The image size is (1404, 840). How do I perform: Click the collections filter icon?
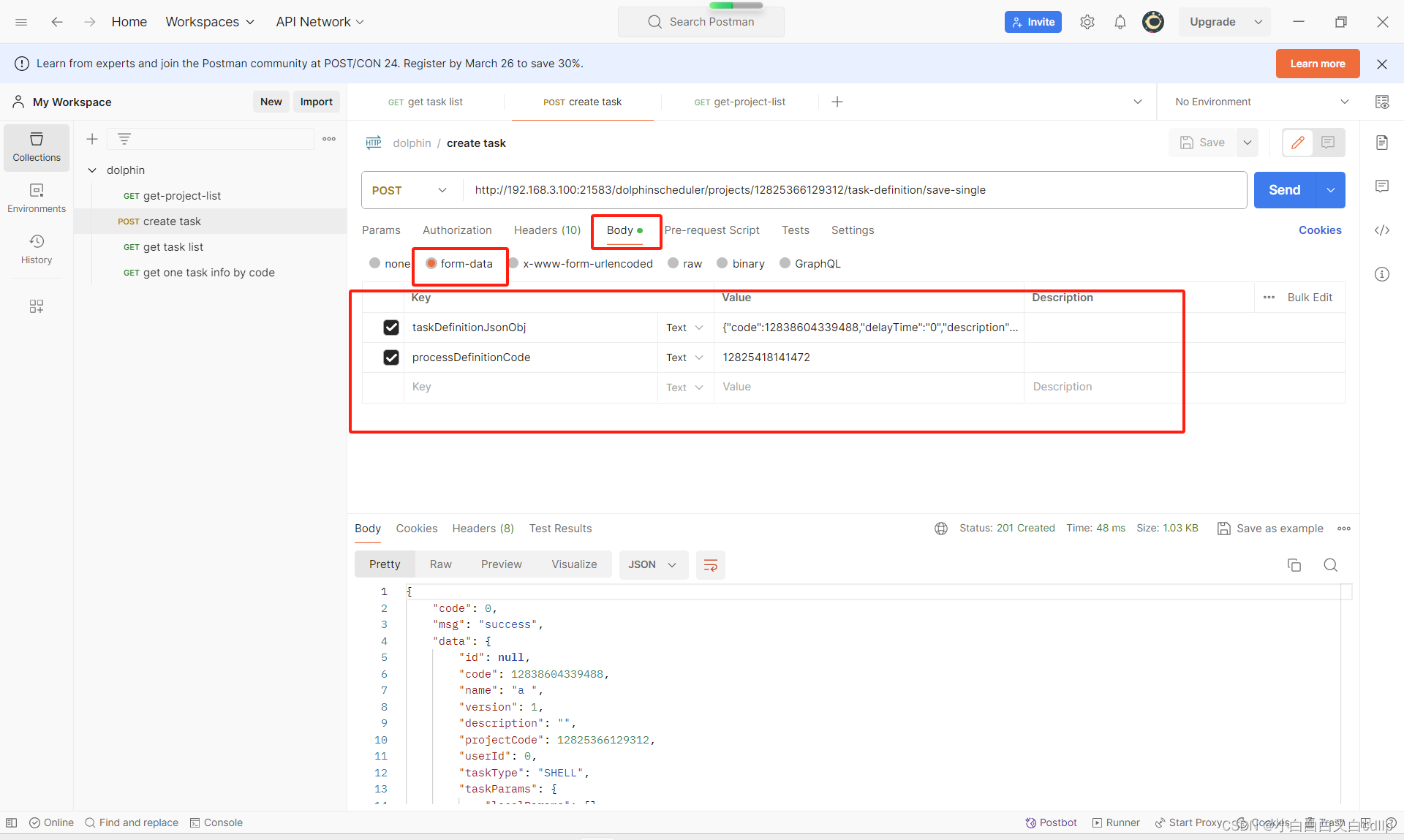click(124, 139)
